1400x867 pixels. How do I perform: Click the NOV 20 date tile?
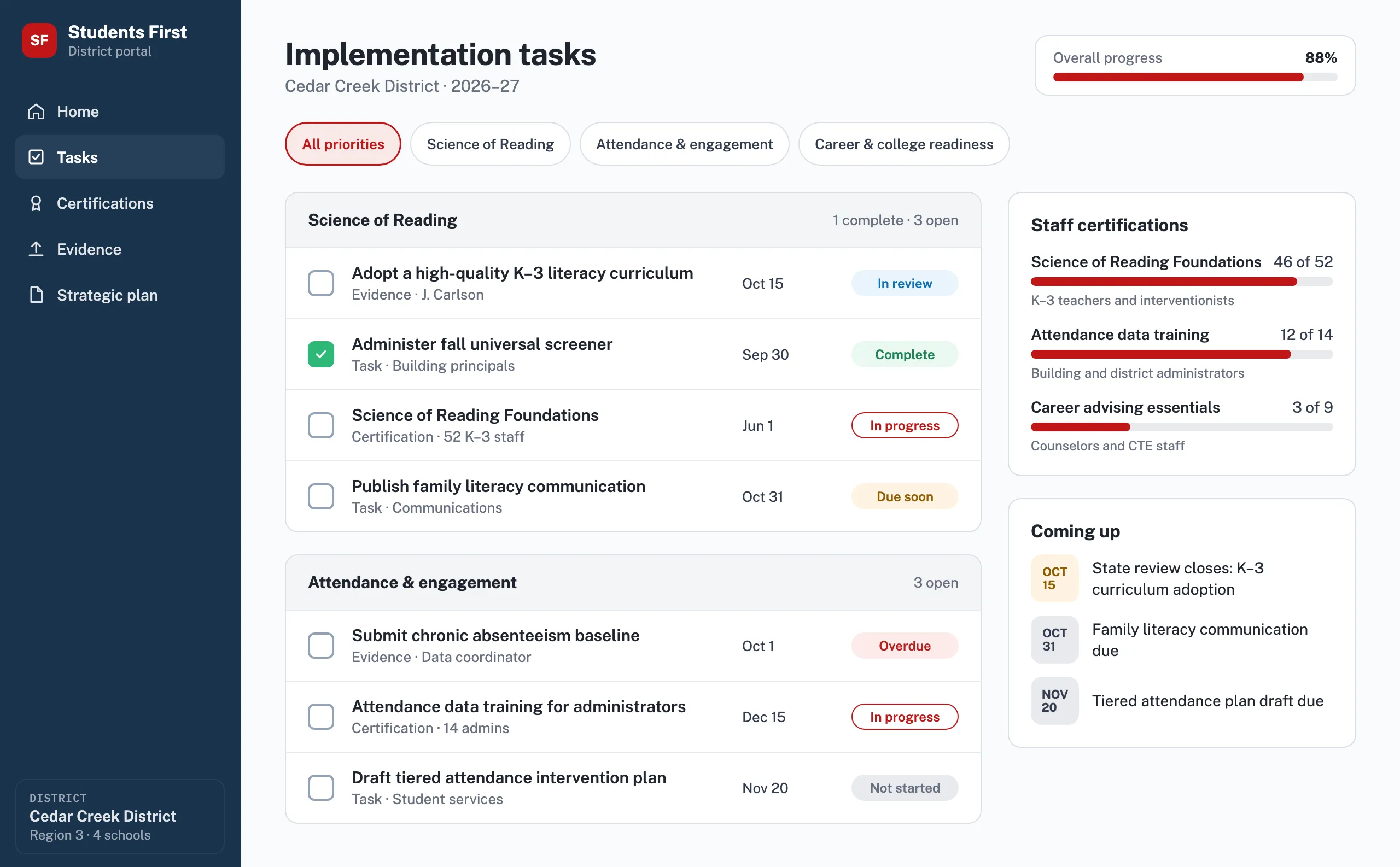click(x=1054, y=701)
